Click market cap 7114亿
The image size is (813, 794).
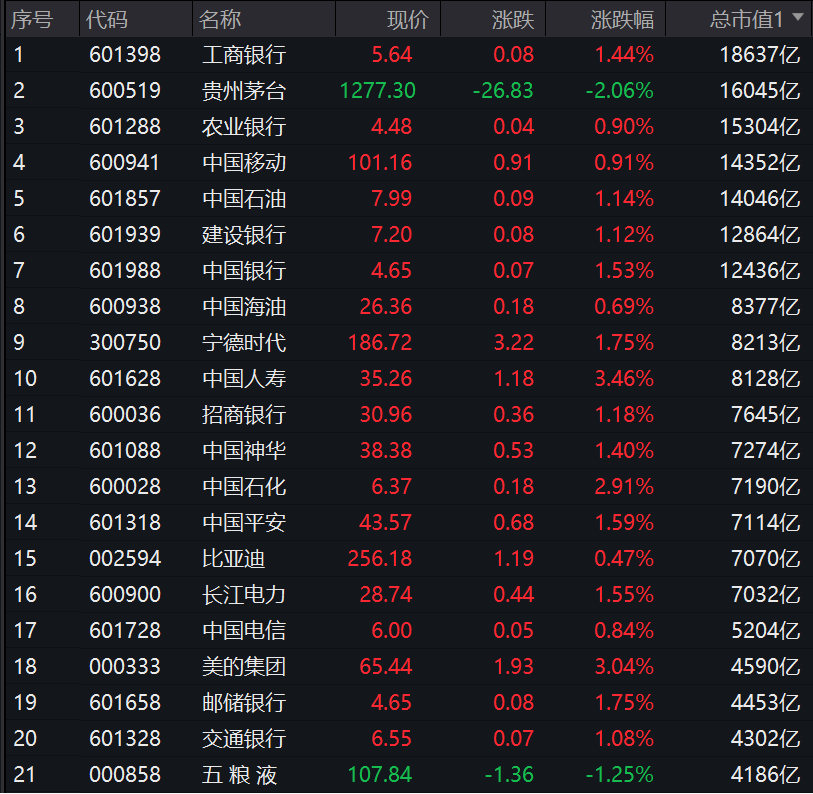point(766,522)
